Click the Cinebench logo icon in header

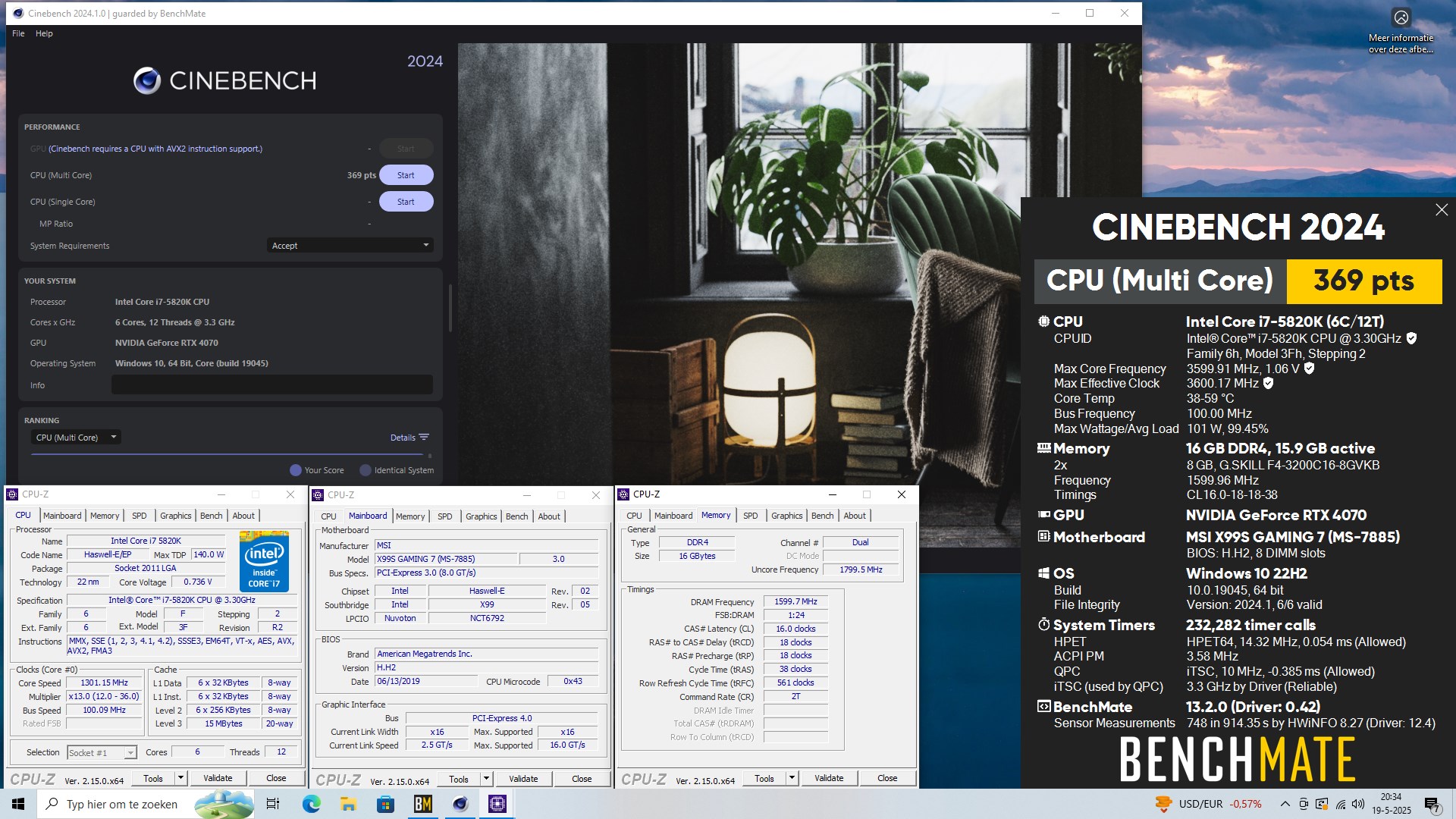point(147,80)
